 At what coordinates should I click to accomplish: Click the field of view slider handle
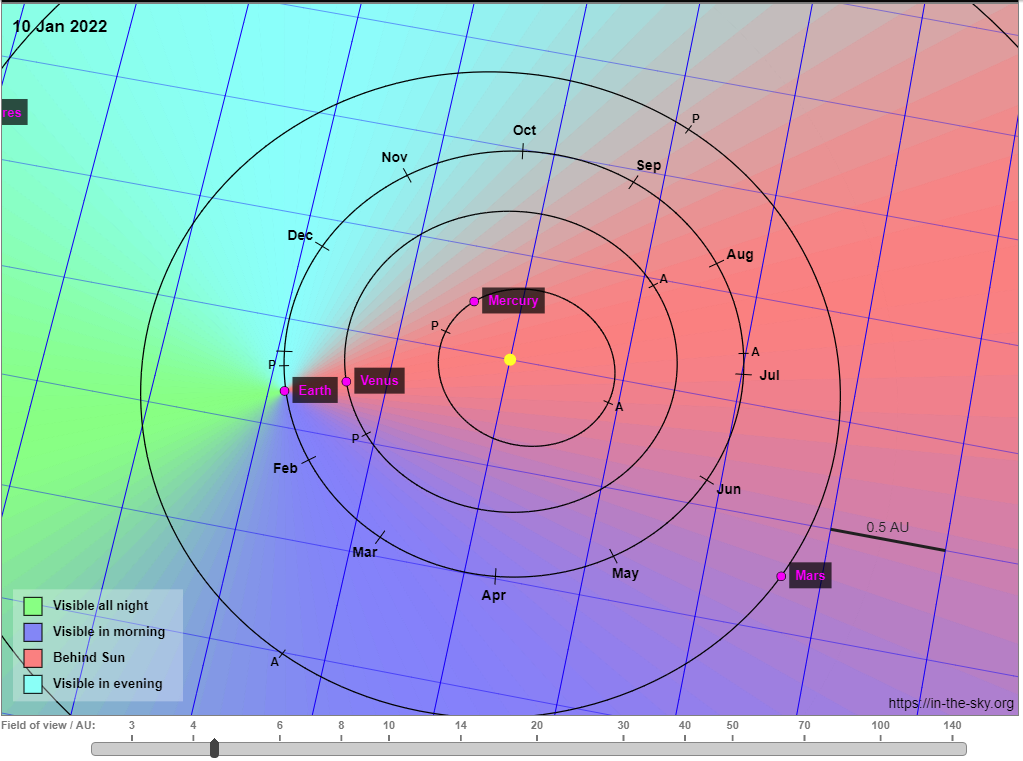pos(214,748)
